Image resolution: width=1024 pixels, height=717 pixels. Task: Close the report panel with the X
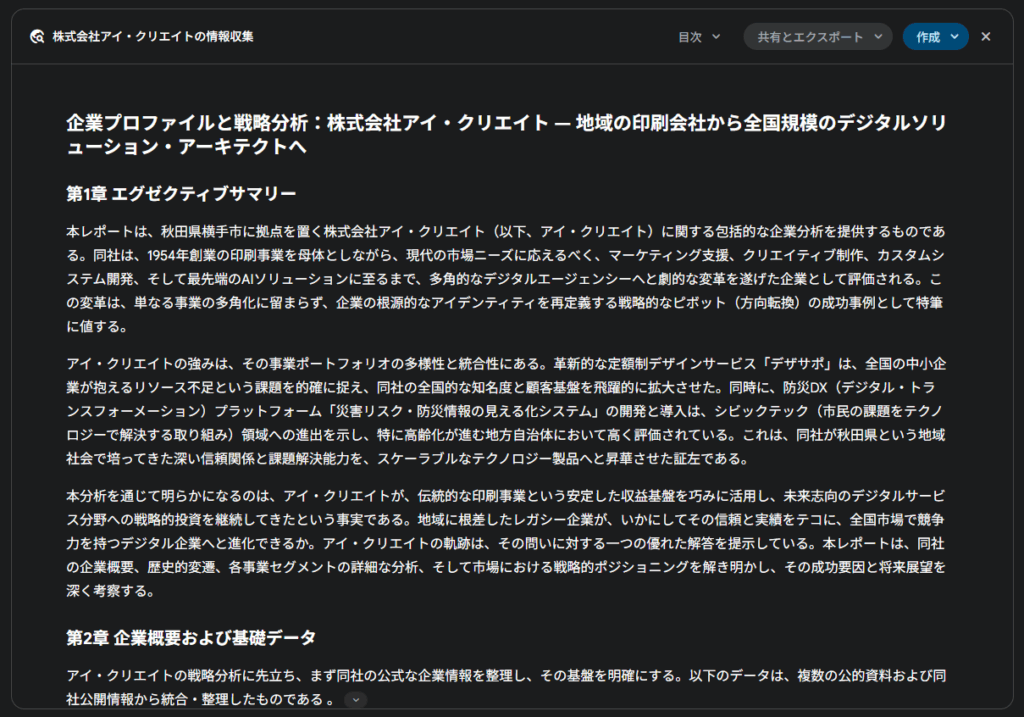pyautogui.click(x=985, y=37)
